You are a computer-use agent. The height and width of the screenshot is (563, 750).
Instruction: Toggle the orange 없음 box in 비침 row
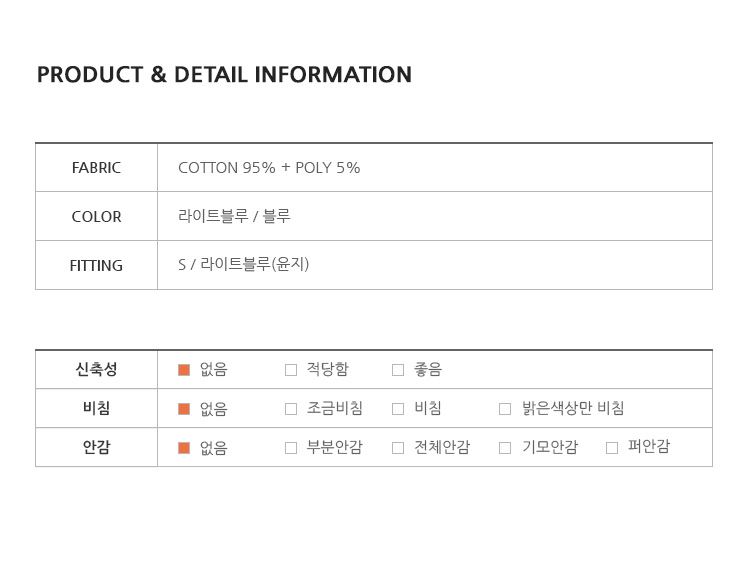coord(184,409)
